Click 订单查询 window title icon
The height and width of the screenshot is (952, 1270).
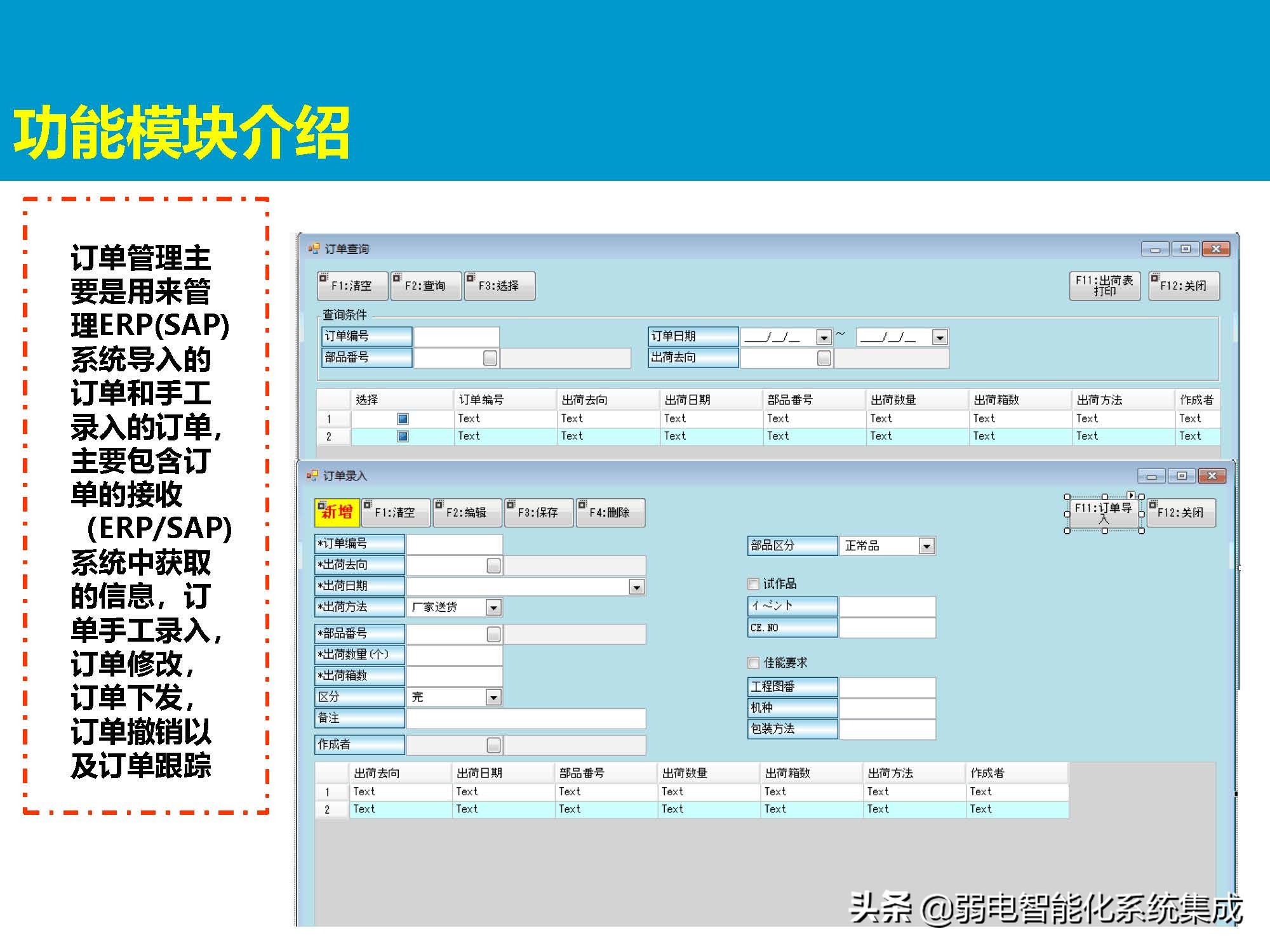(x=314, y=249)
